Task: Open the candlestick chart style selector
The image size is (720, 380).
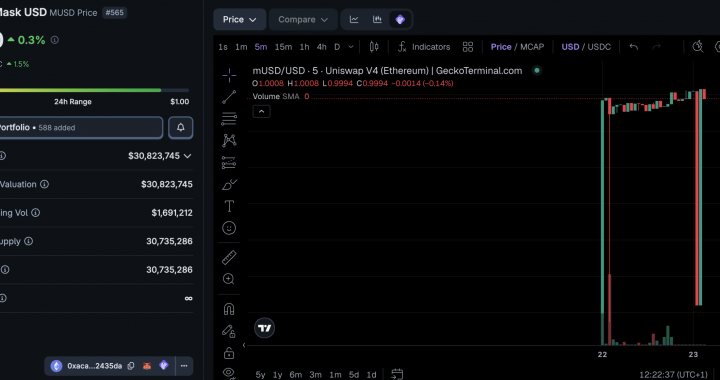Action: tap(374, 47)
